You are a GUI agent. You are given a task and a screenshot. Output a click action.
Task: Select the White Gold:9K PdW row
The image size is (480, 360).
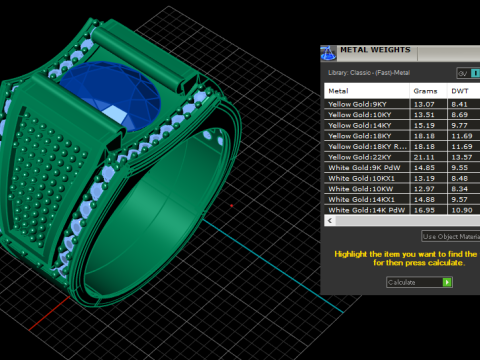click(402, 168)
